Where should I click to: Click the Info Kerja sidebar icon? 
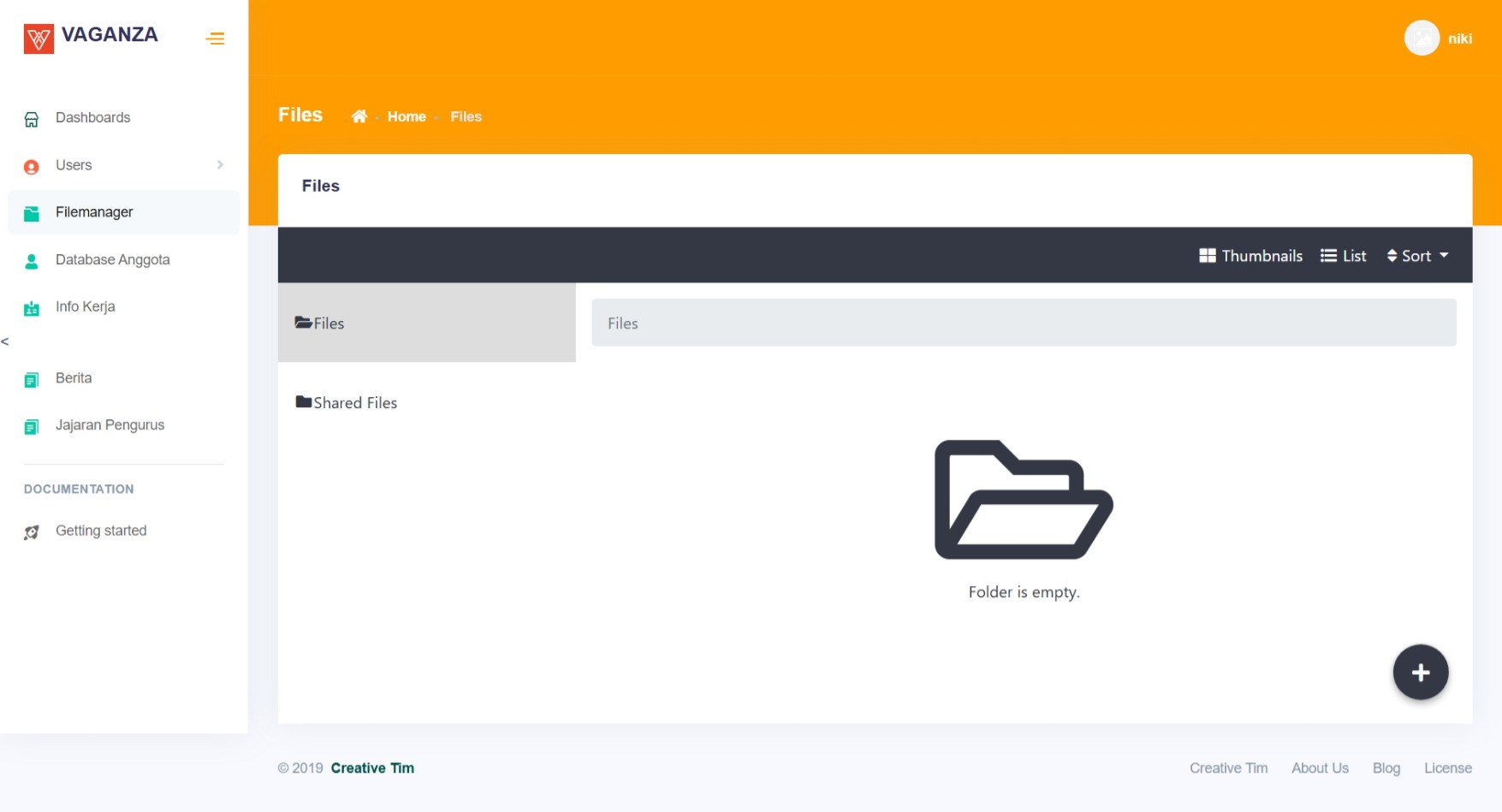click(32, 308)
